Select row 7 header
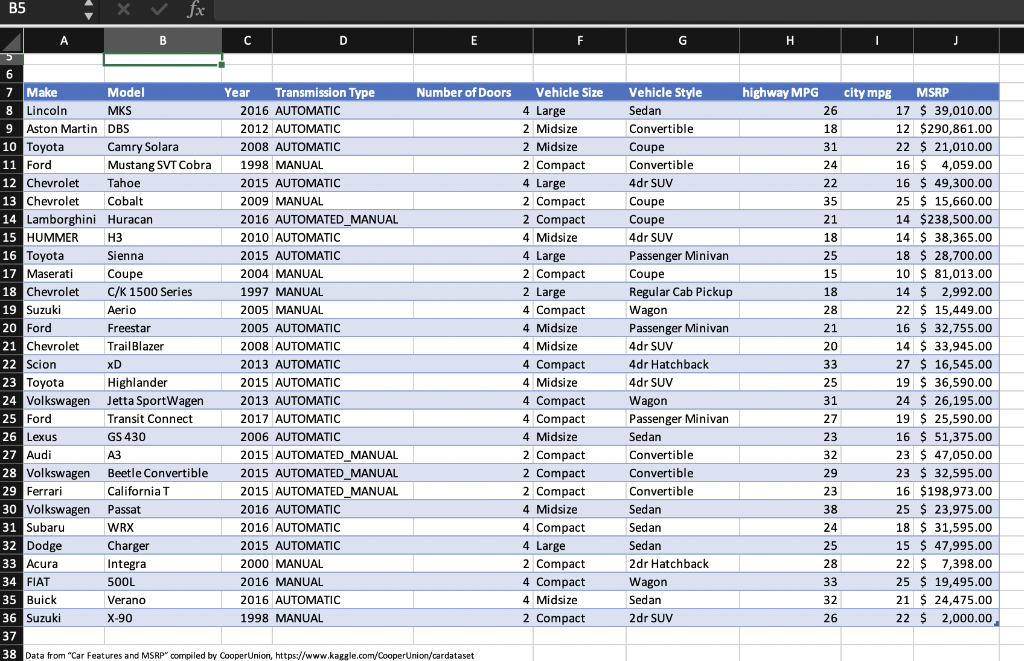The width and height of the screenshot is (1024, 661). point(12,92)
